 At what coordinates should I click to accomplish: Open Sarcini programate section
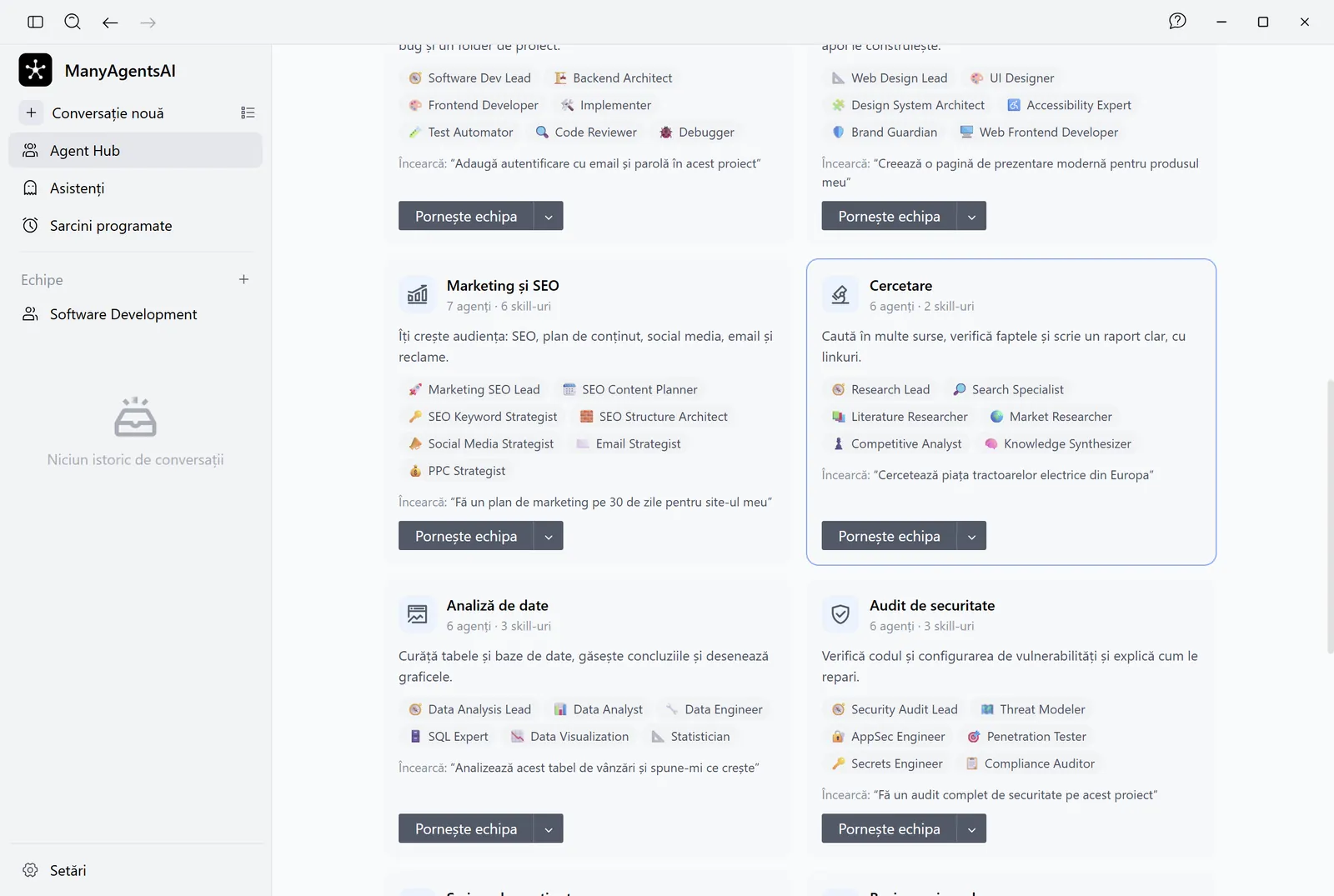pyautogui.click(x=135, y=225)
